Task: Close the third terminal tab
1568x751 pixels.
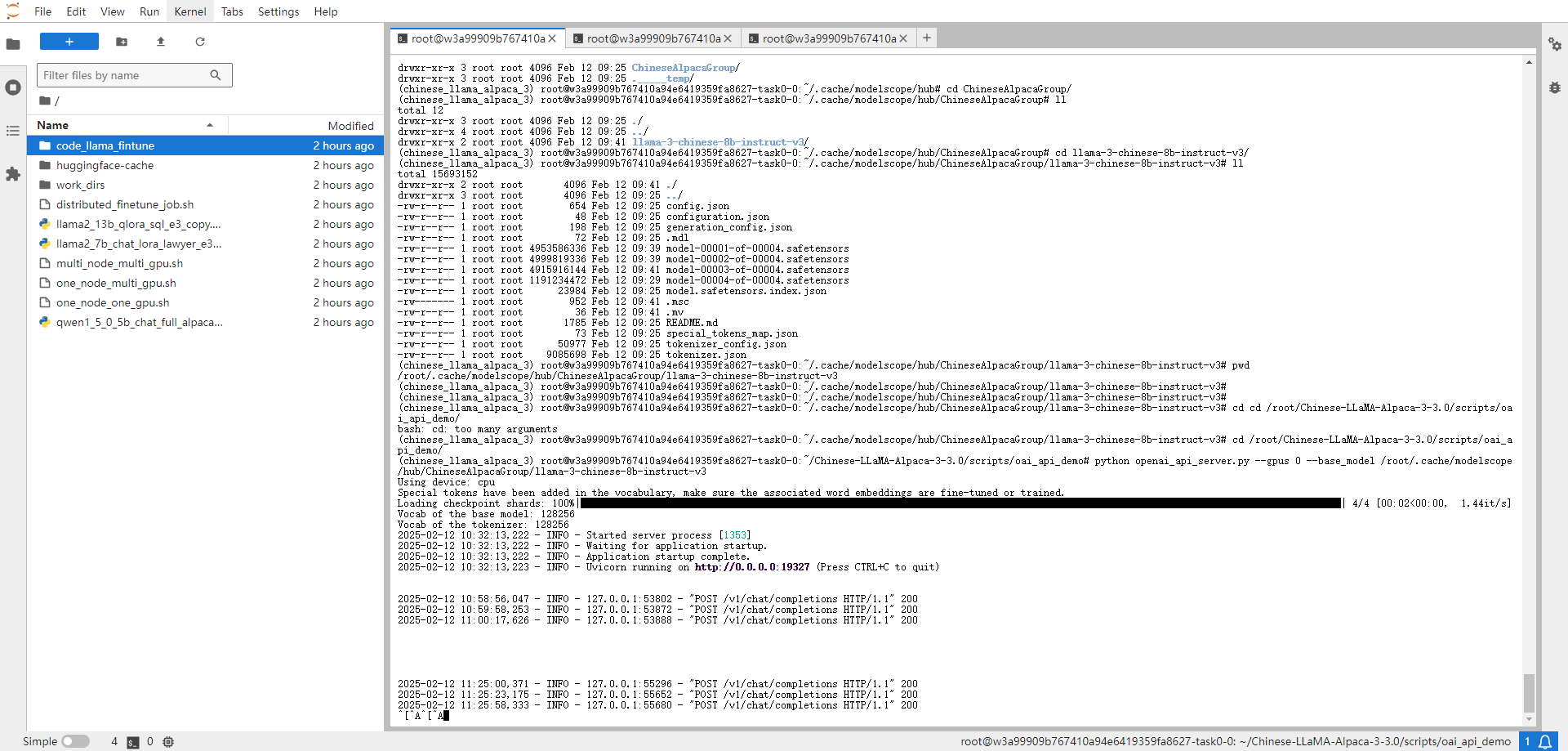Action: click(903, 38)
